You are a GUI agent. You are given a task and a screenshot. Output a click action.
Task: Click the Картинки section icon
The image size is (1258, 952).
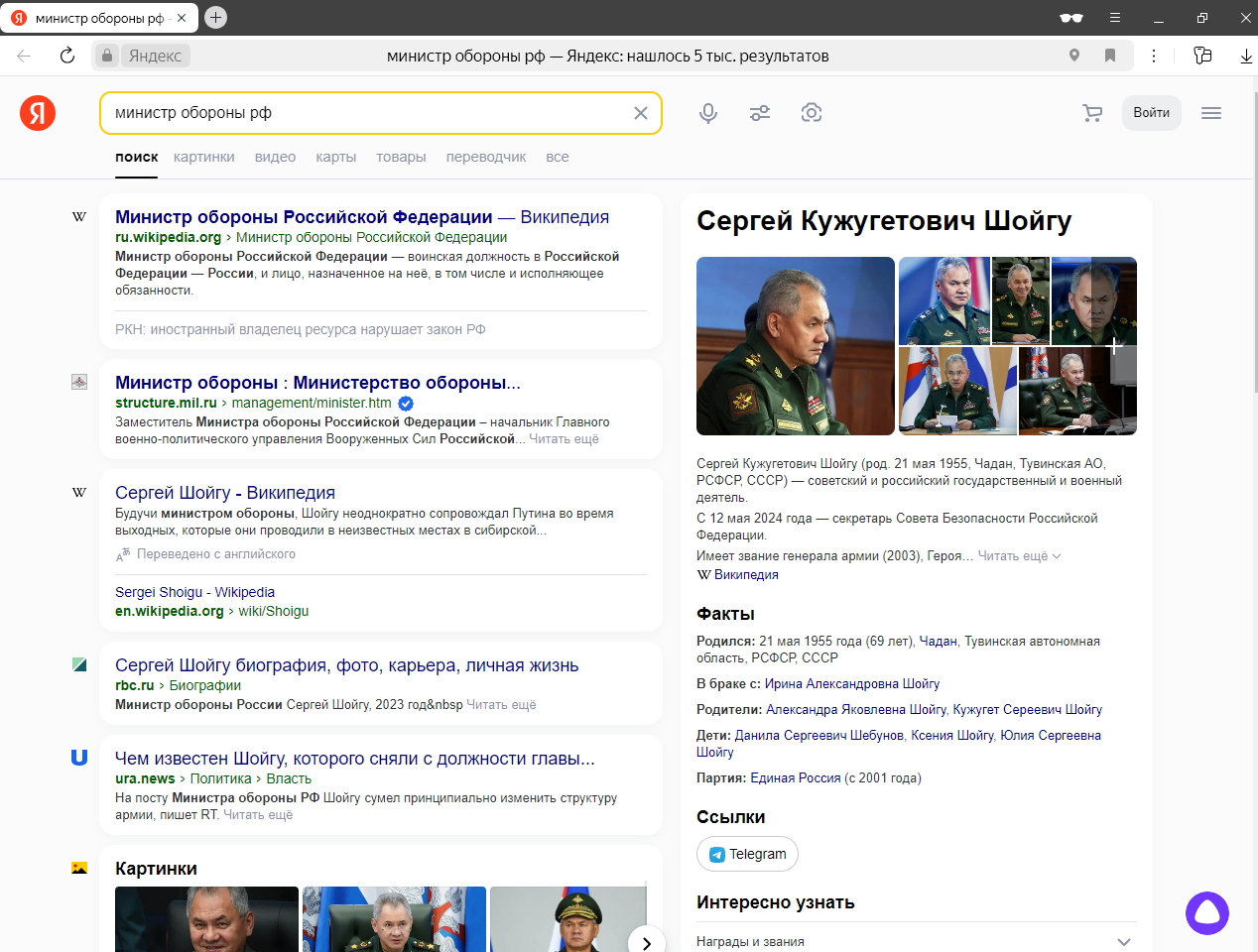pyautogui.click(x=79, y=868)
